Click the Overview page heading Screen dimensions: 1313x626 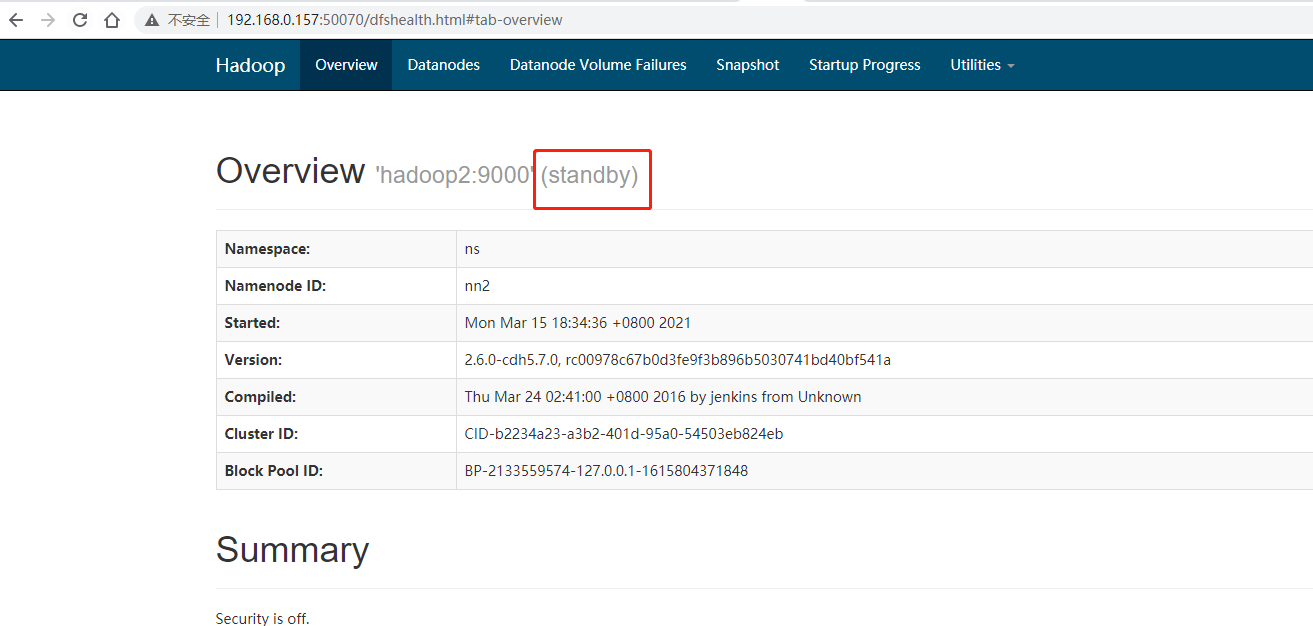290,171
